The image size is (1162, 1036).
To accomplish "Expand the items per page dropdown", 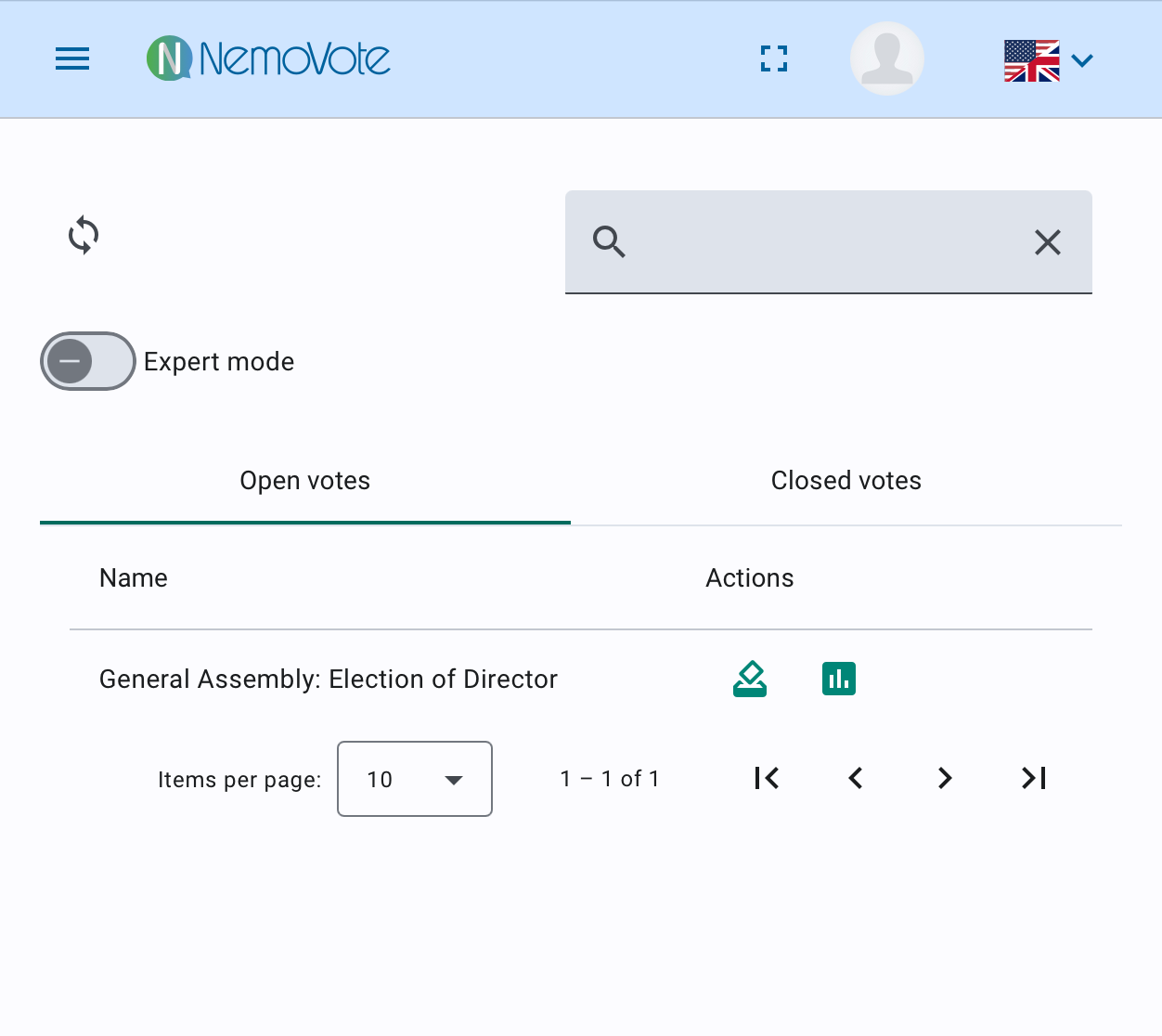I will [x=415, y=779].
